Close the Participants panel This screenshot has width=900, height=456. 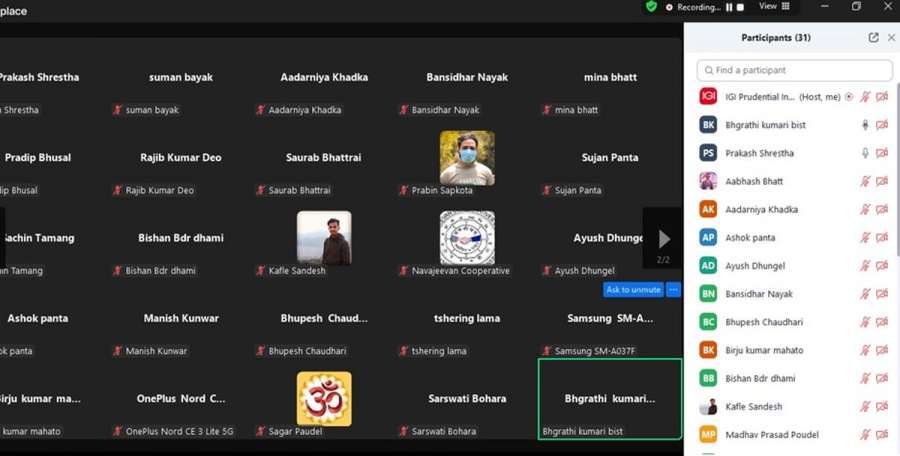[891, 38]
